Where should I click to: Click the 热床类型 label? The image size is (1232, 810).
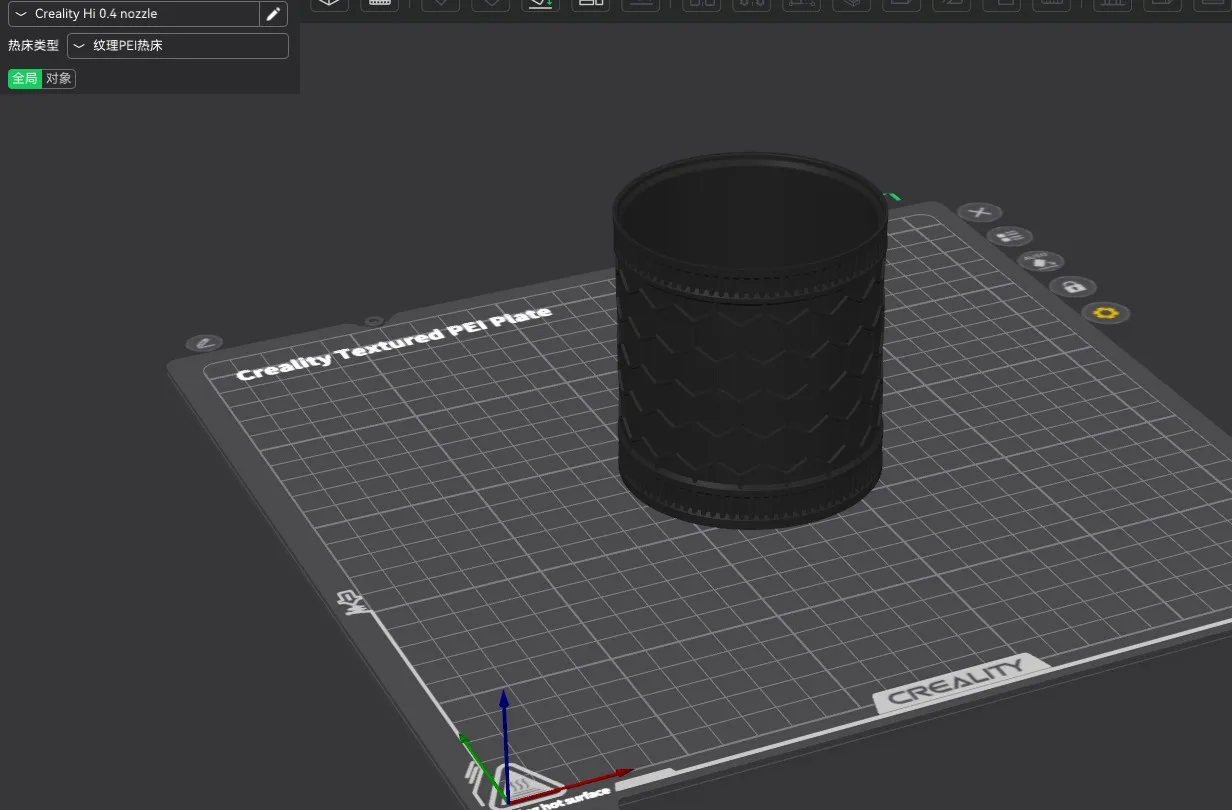tap(34, 46)
